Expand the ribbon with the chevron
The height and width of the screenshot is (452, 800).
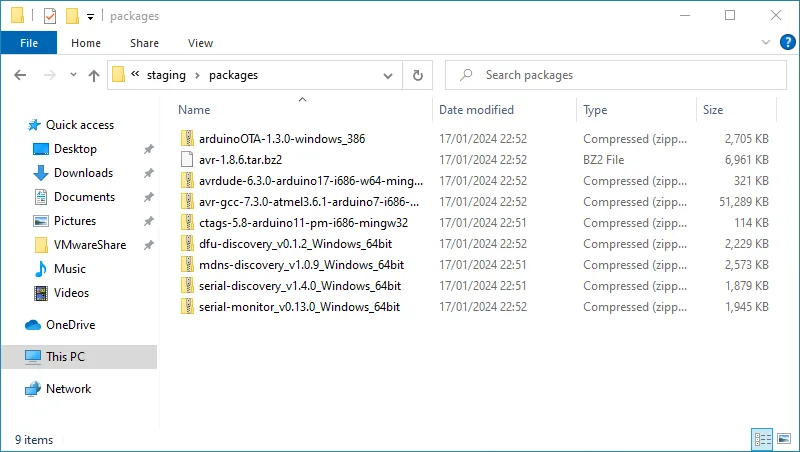(x=765, y=42)
